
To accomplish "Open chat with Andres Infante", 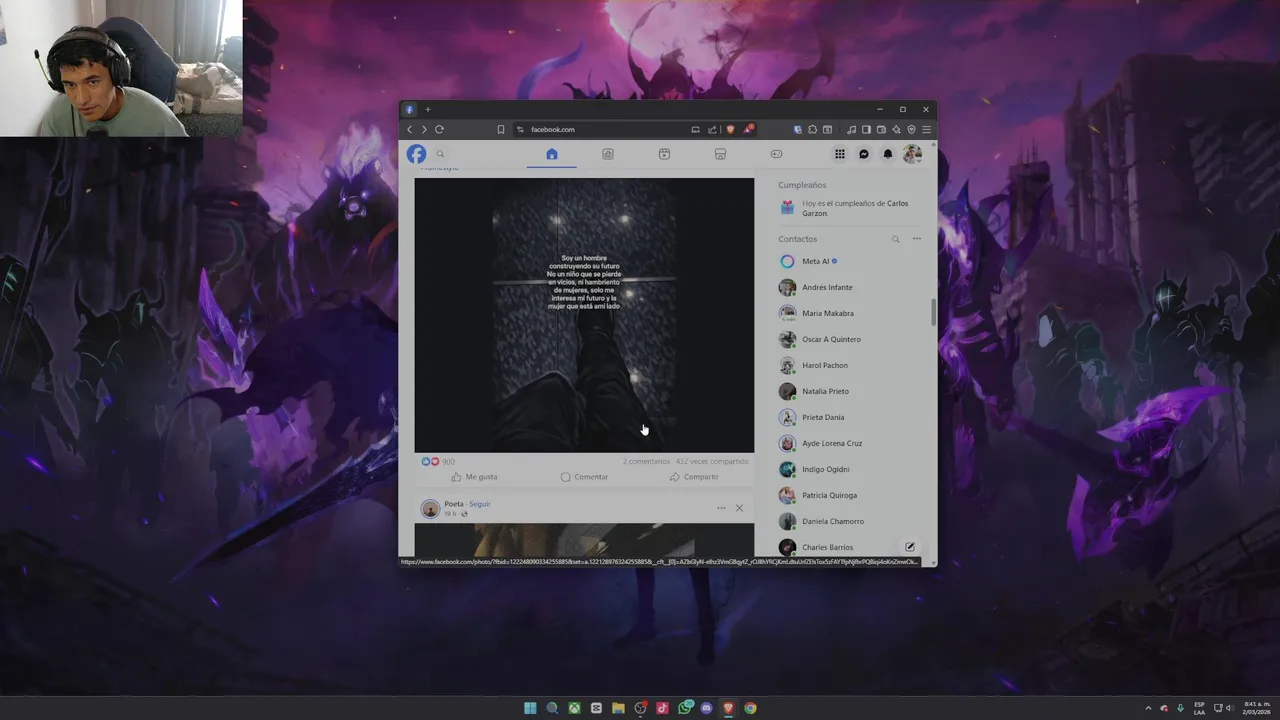I will pyautogui.click(x=850, y=287).
